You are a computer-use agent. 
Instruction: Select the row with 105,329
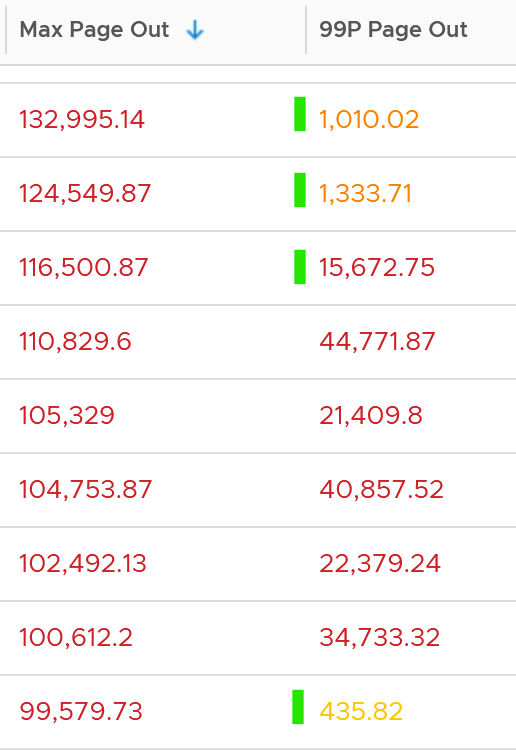click(258, 416)
